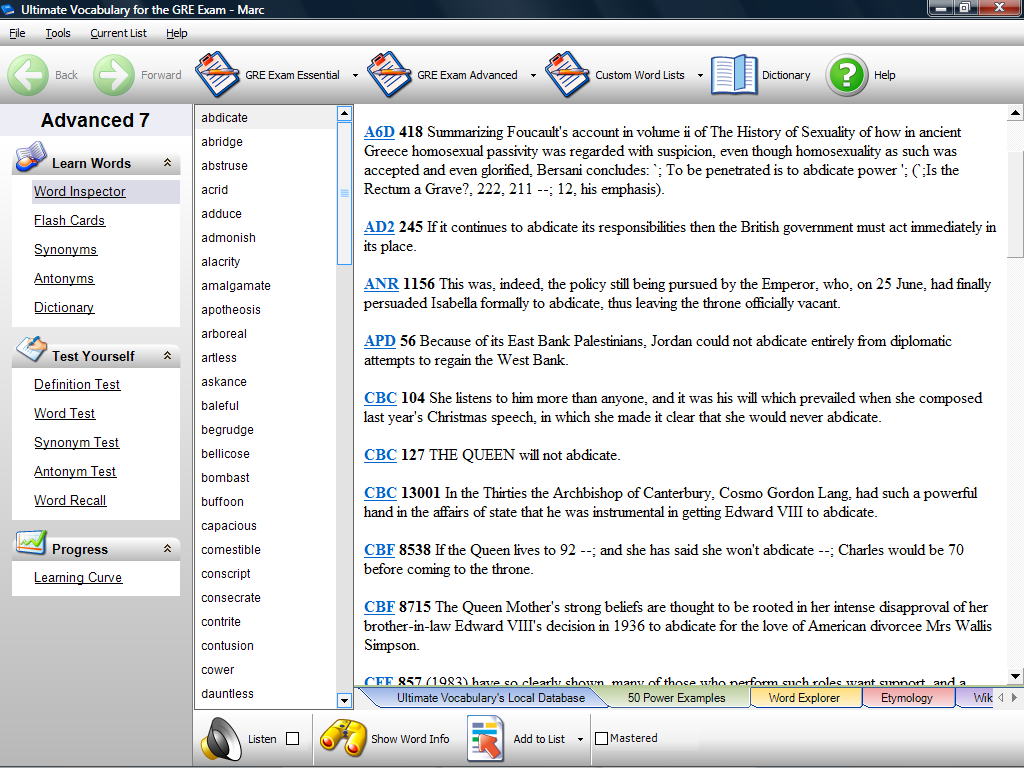
Task: Click the Show Word Info binoculars icon
Action: [x=343, y=738]
